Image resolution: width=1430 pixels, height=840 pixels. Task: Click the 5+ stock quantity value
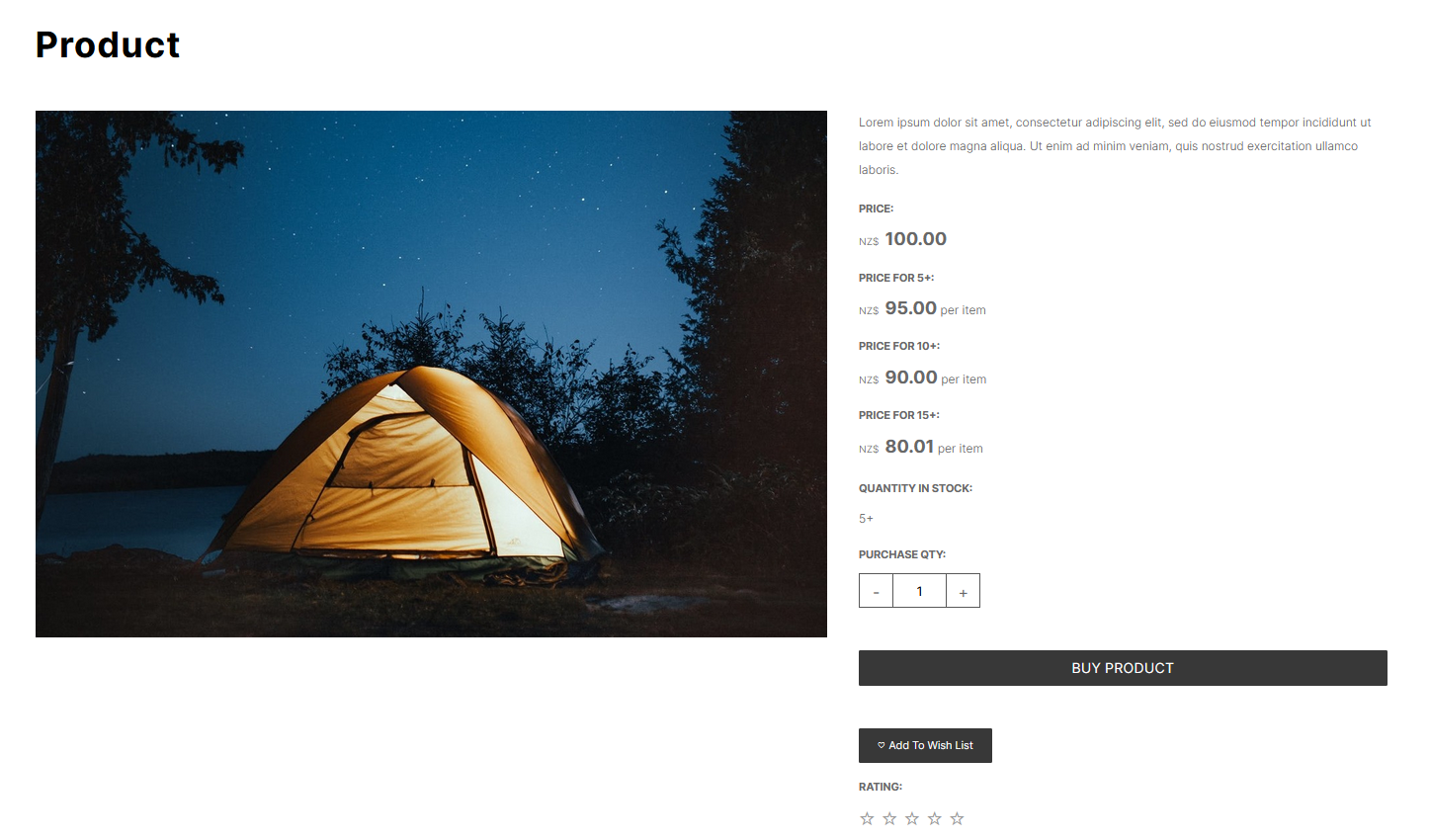[866, 519]
